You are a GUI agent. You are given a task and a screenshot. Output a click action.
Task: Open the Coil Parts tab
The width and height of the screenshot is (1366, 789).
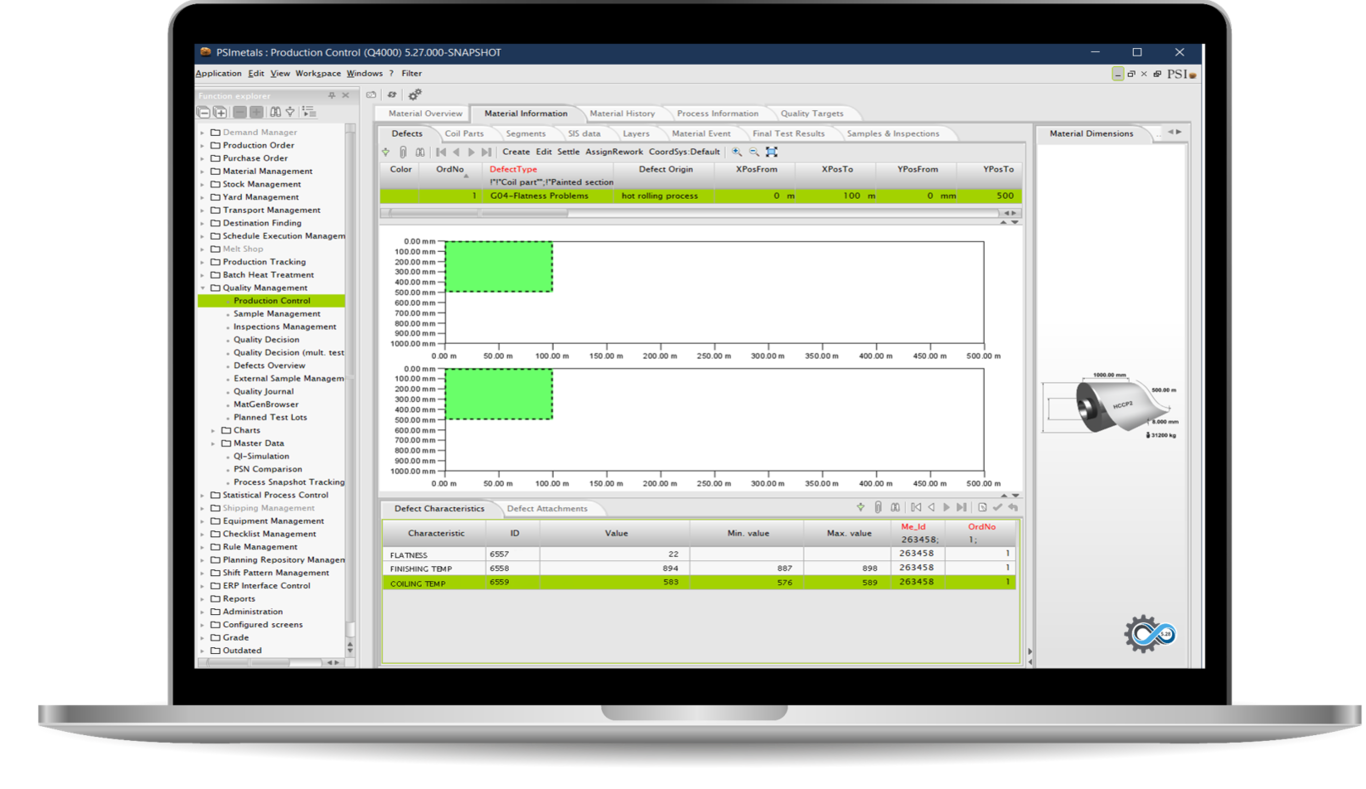[x=464, y=134]
